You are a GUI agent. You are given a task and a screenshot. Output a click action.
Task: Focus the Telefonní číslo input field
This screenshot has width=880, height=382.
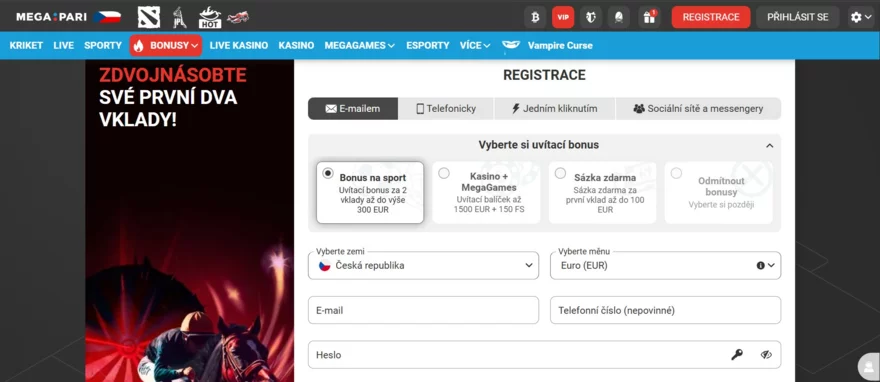[665, 310]
